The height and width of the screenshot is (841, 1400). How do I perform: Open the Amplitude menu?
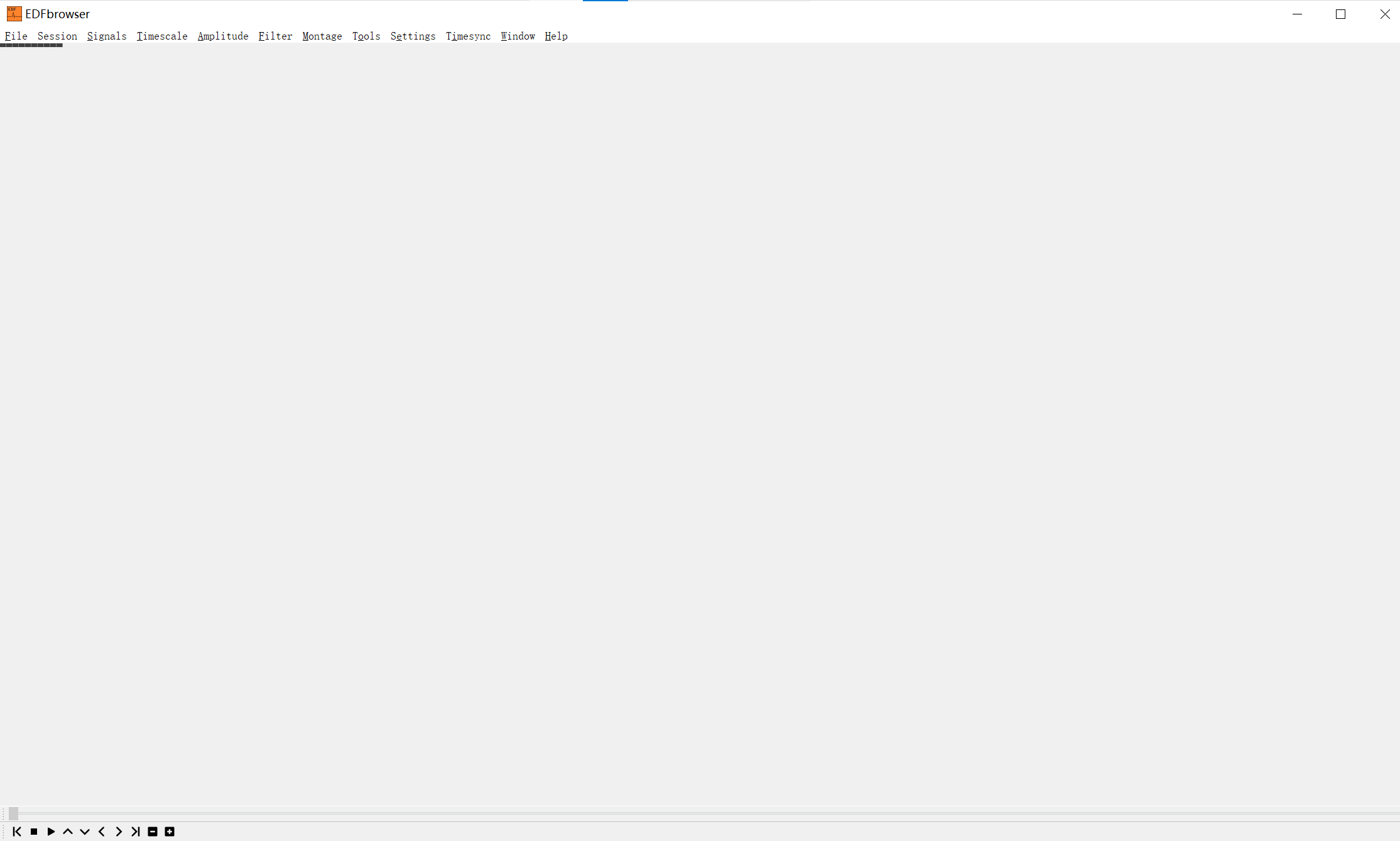(223, 36)
